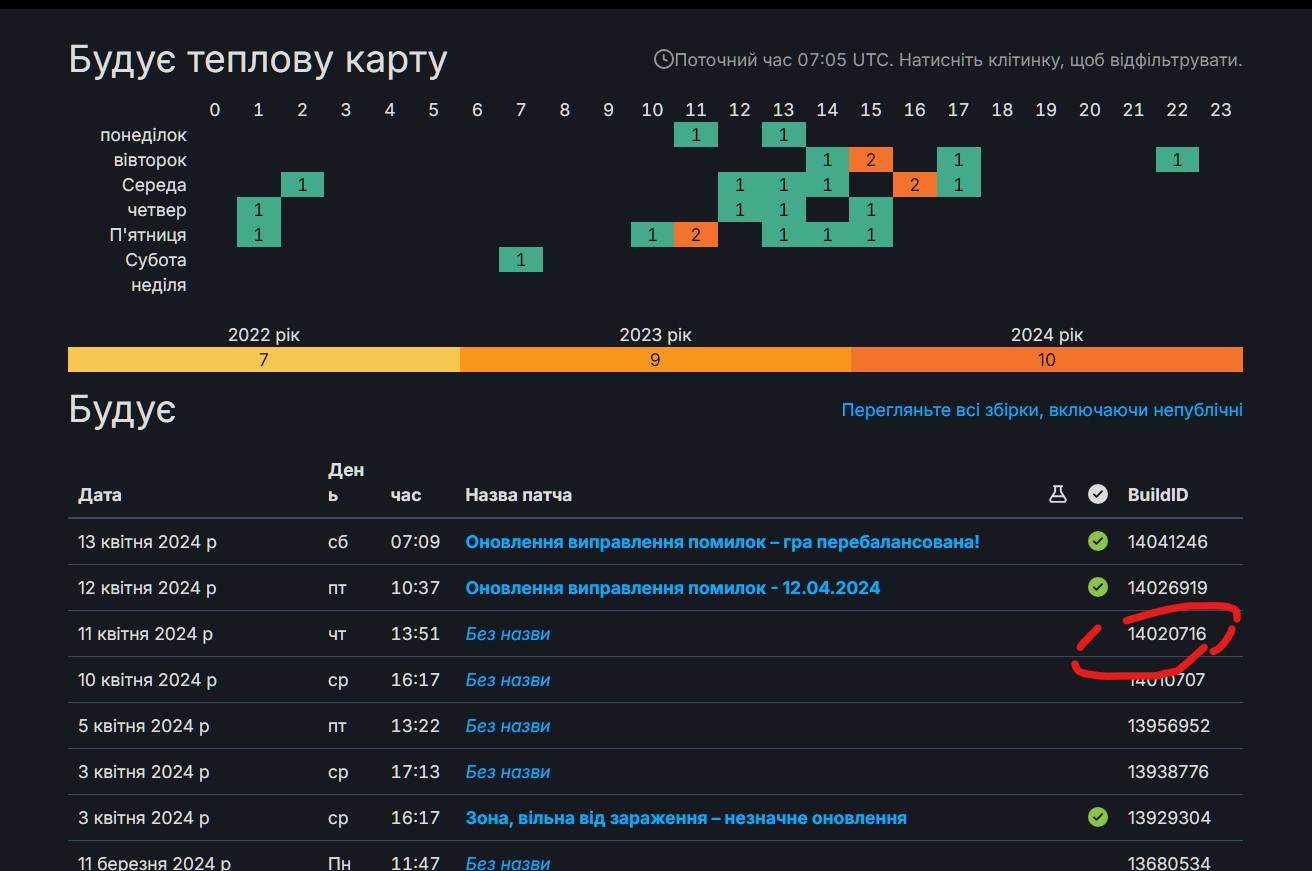Click green checkmark for build 13929304
1312x871 pixels.
coord(1098,818)
